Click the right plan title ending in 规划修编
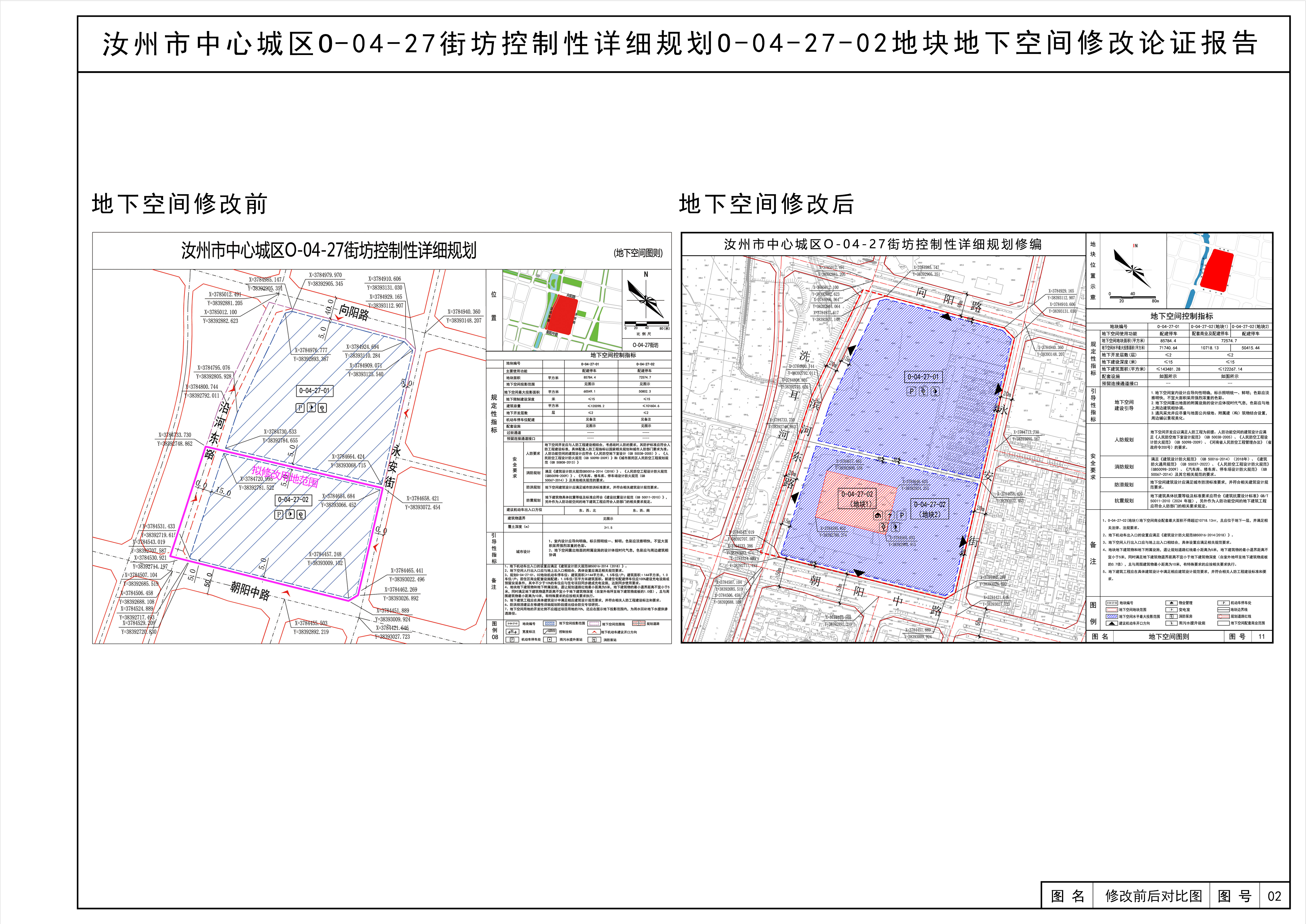Image resolution: width=1306 pixels, height=924 pixels. point(883,245)
